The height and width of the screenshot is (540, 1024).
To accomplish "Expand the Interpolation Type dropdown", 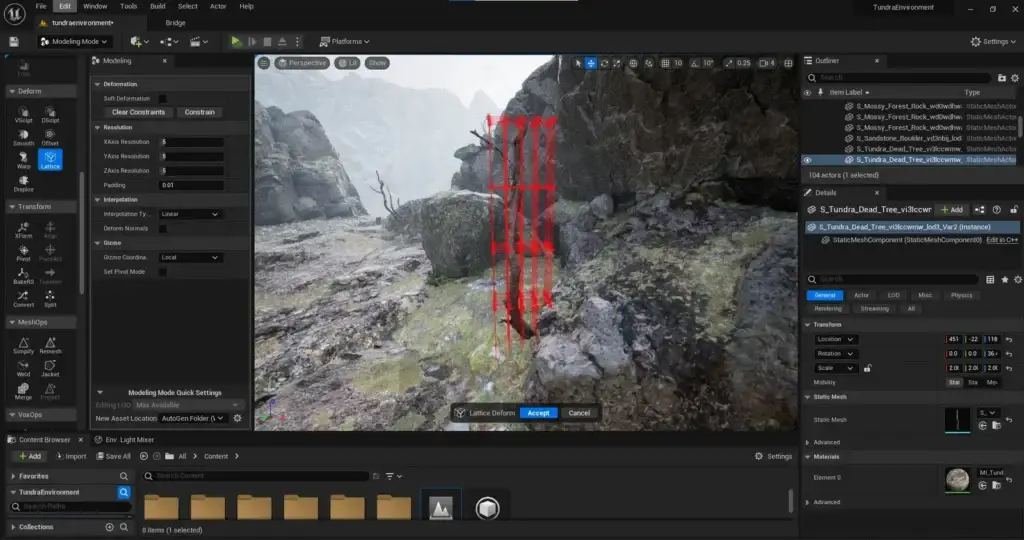I will click(x=190, y=214).
